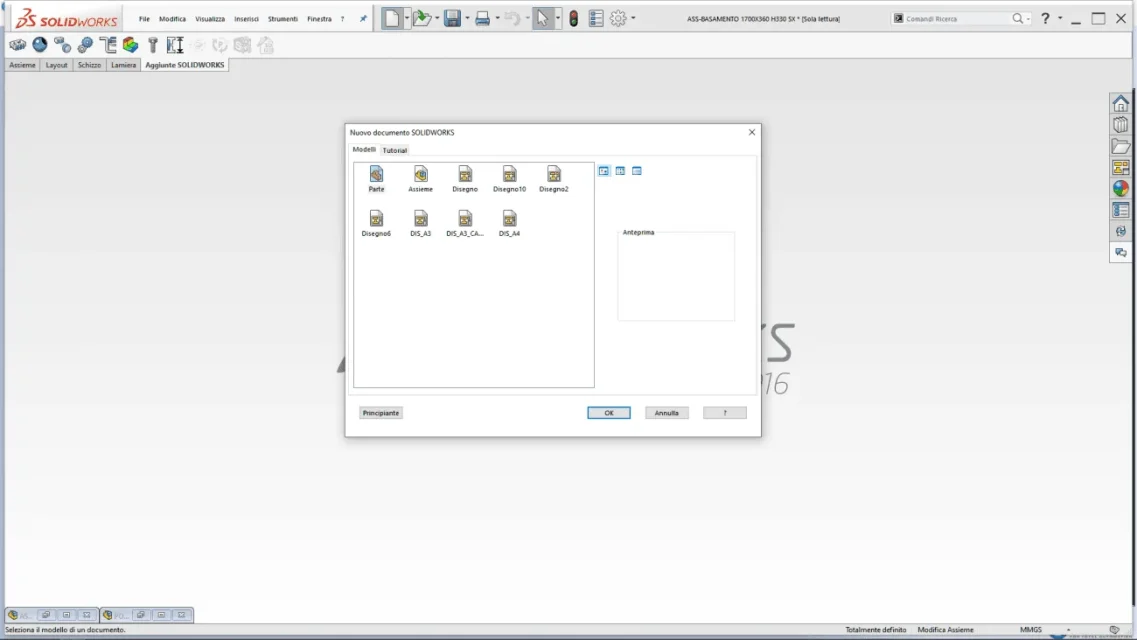Switch to the Layout ribbon tab

tap(56, 65)
